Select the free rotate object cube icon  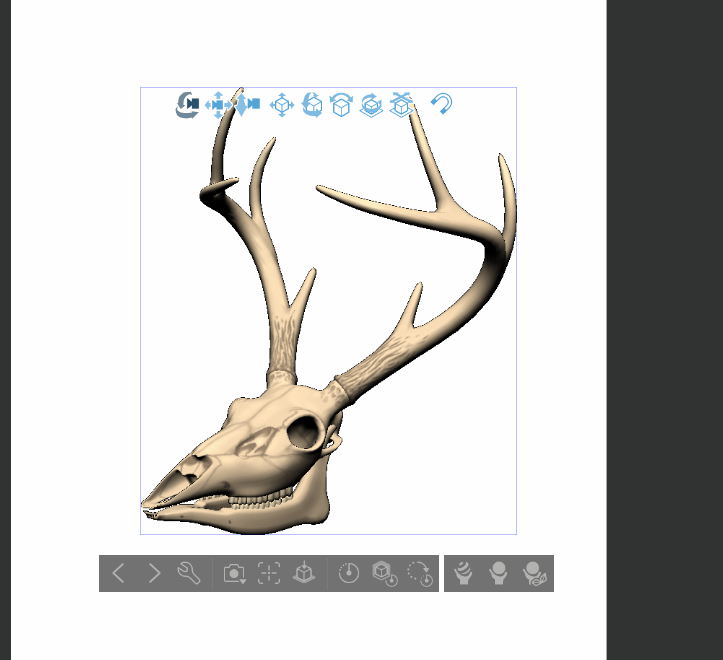(312, 105)
